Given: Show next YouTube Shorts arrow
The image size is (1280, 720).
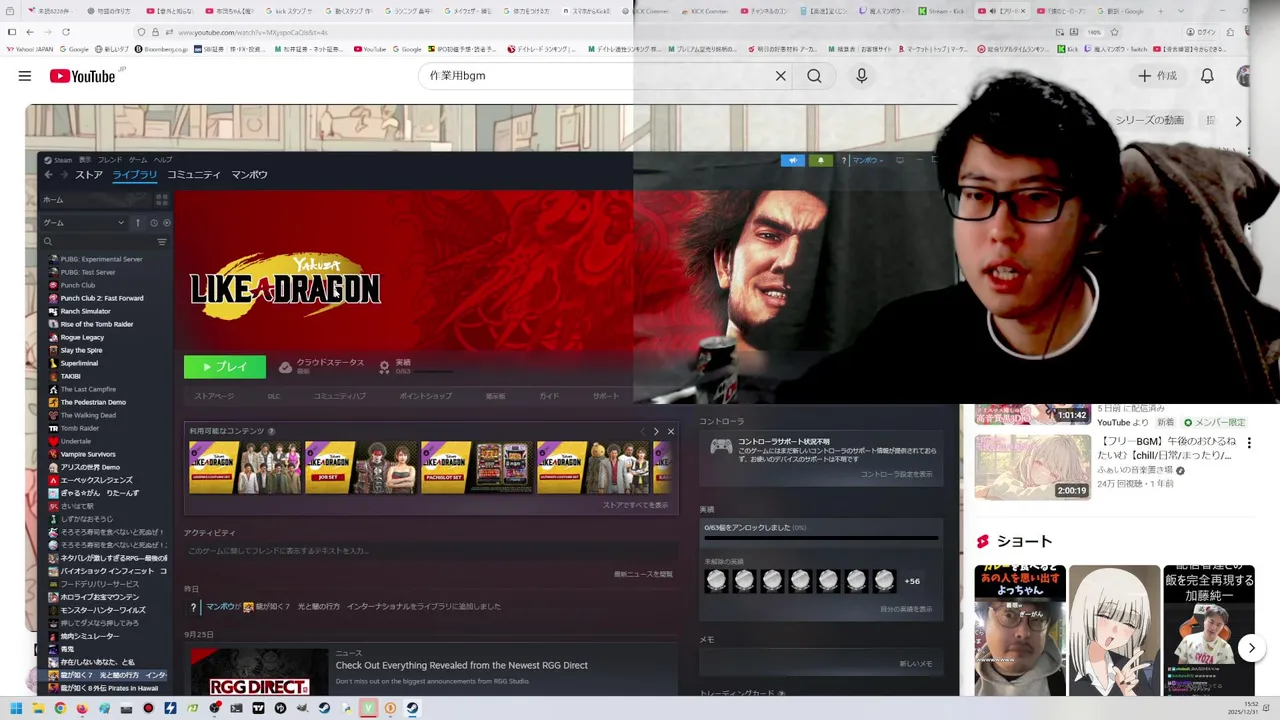Looking at the screenshot, I should click(x=1251, y=648).
